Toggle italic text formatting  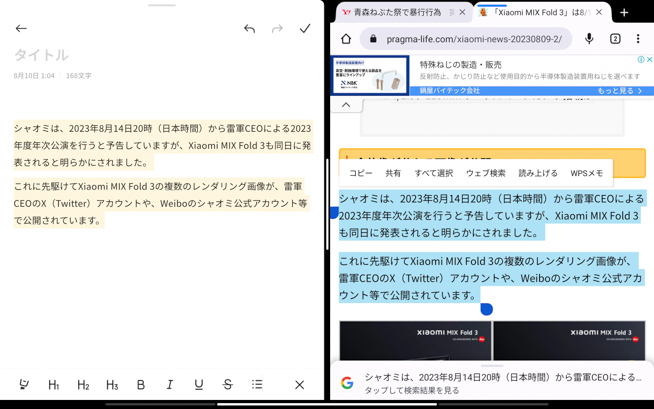[x=170, y=384]
